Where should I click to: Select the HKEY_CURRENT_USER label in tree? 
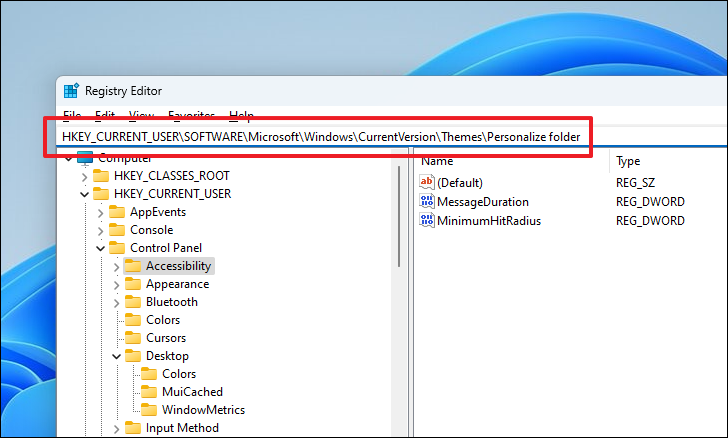pyautogui.click(x=172, y=194)
